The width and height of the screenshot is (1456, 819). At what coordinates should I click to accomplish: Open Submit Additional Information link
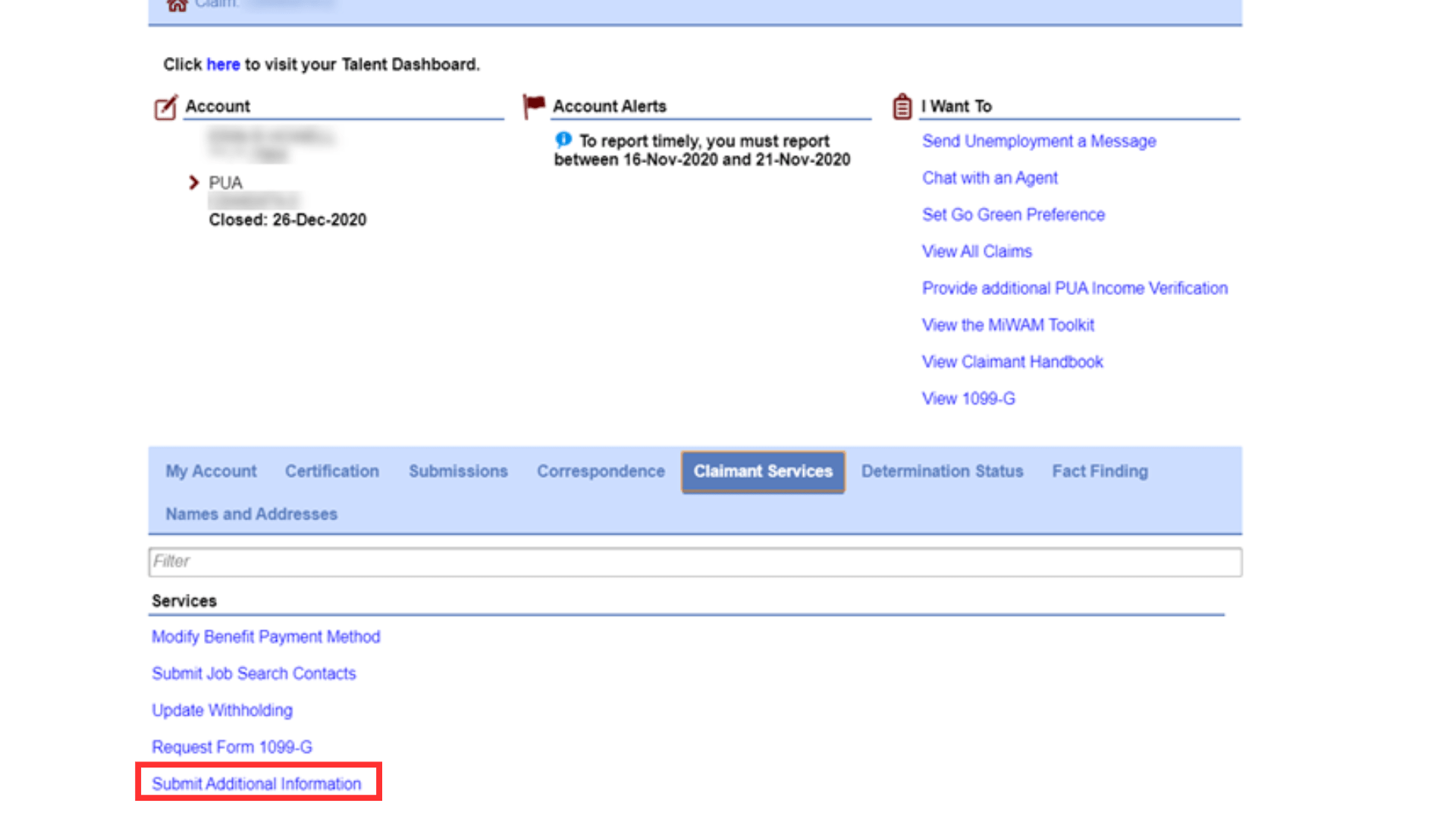256,784
